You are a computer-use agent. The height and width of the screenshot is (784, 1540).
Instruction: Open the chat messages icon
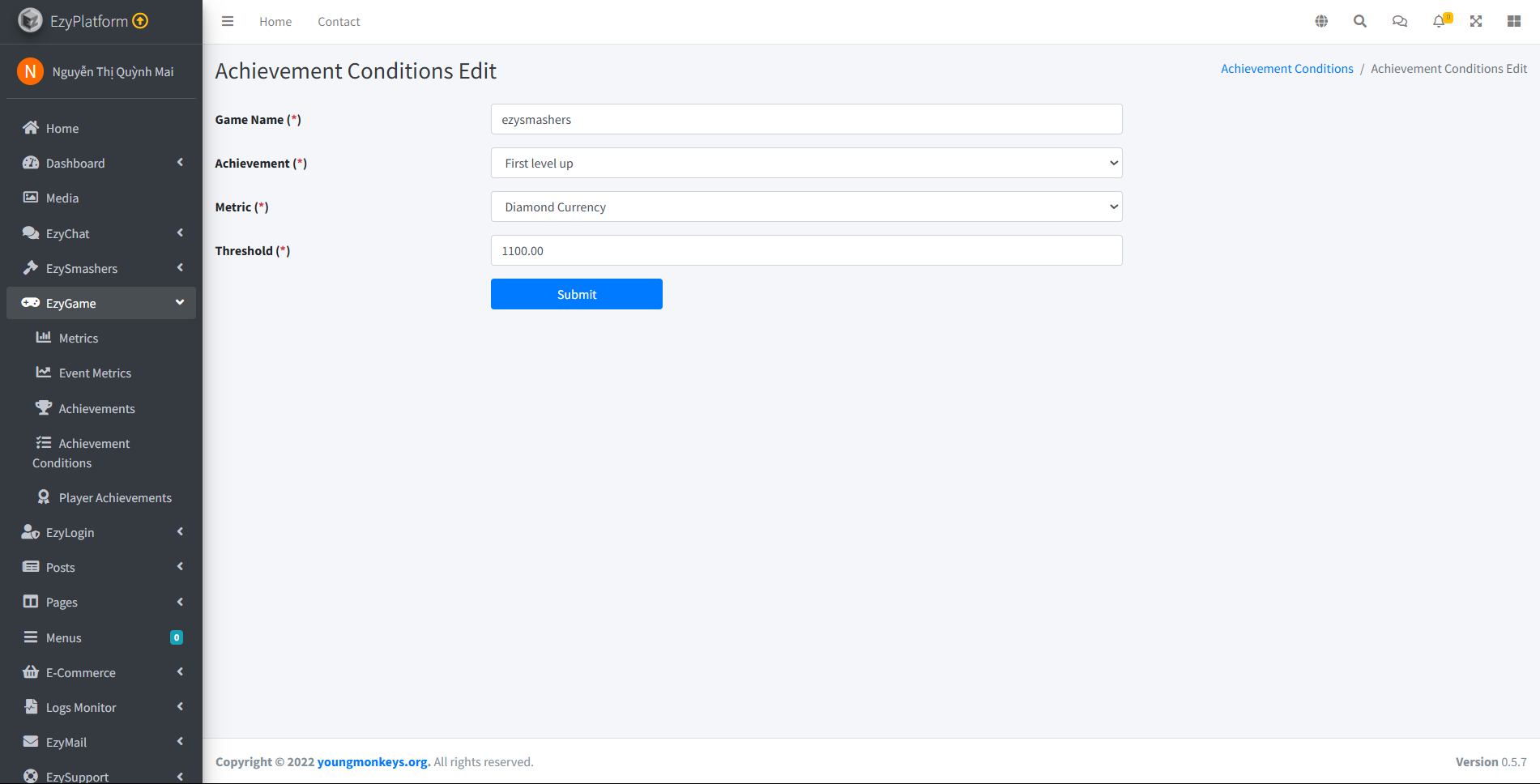pos(1399,22)
